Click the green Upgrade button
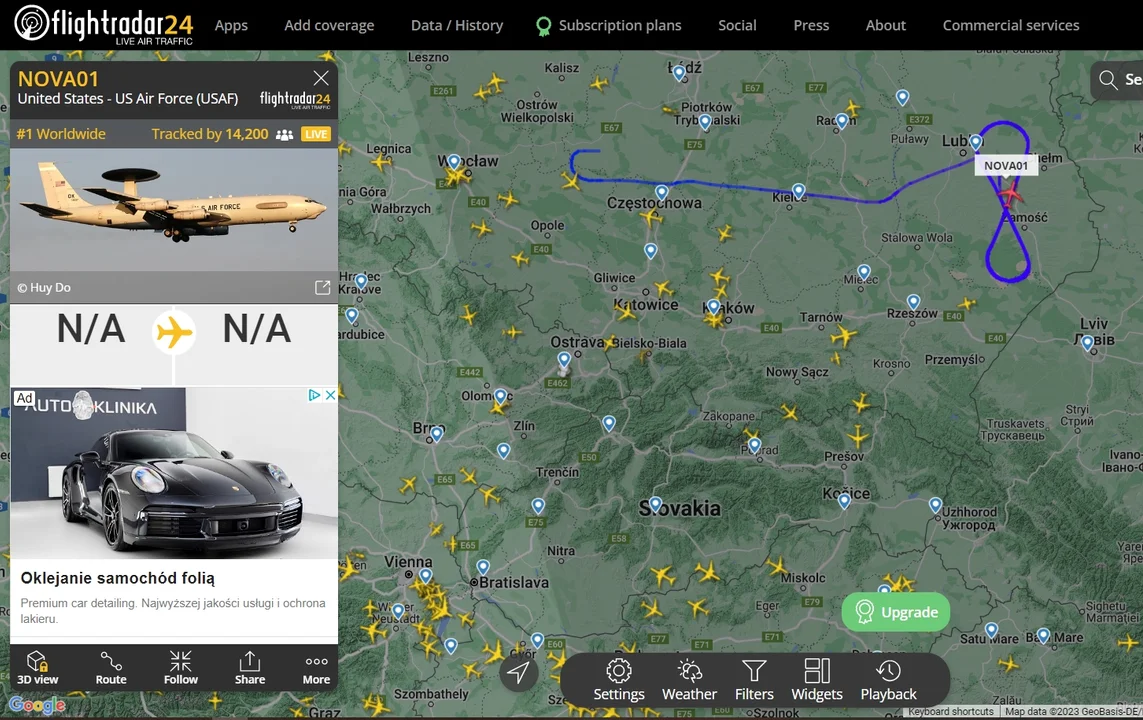This screenshot has height=720, width=1143. point(896,612)
